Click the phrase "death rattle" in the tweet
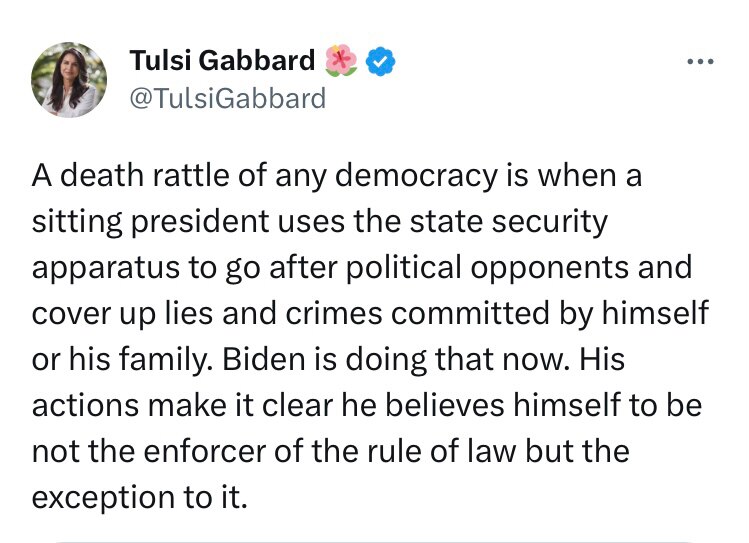The height and width of the screenshot is (543, 749). 133,176
